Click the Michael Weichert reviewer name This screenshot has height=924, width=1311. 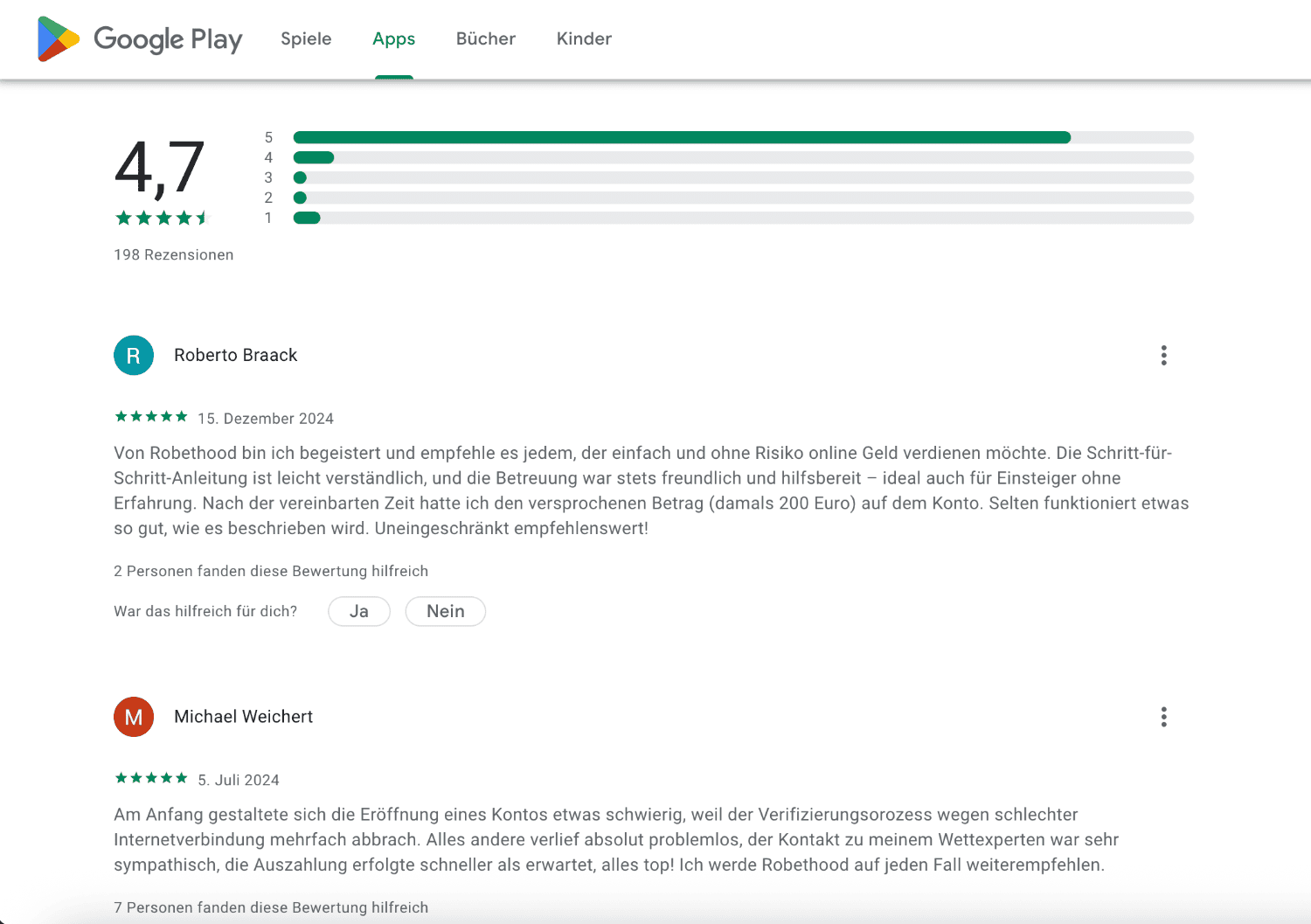pos(243,717)
